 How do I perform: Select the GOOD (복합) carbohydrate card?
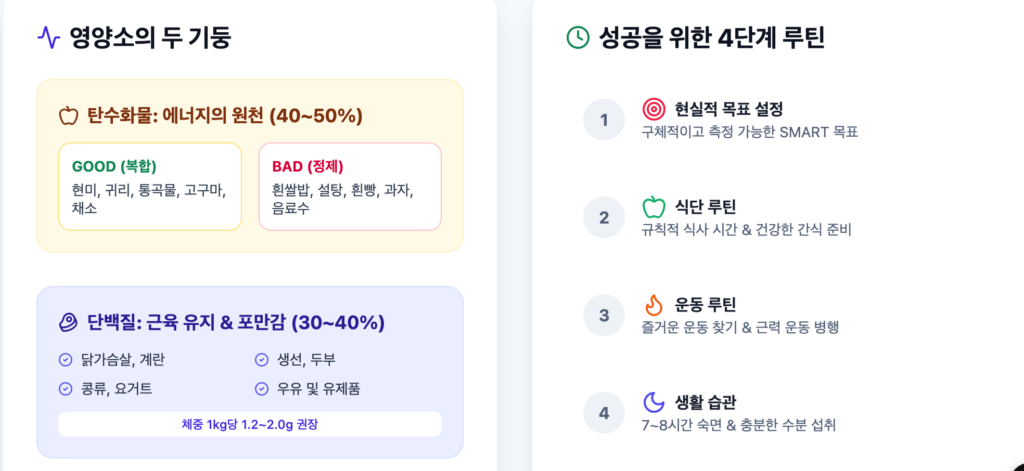[150, 187]
